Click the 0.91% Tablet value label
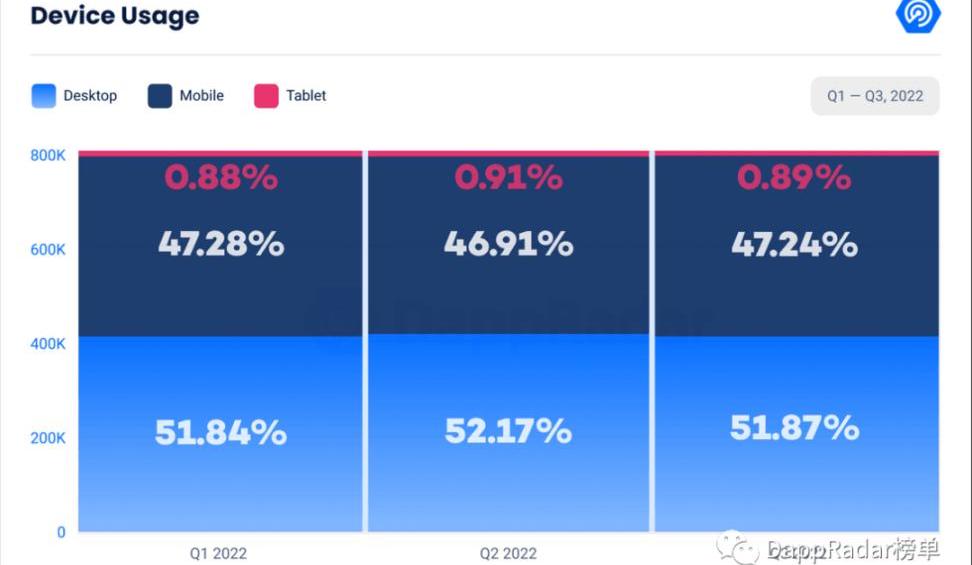Image resolution: width=972 pixels, height=565 pixels. pos(508,178)
